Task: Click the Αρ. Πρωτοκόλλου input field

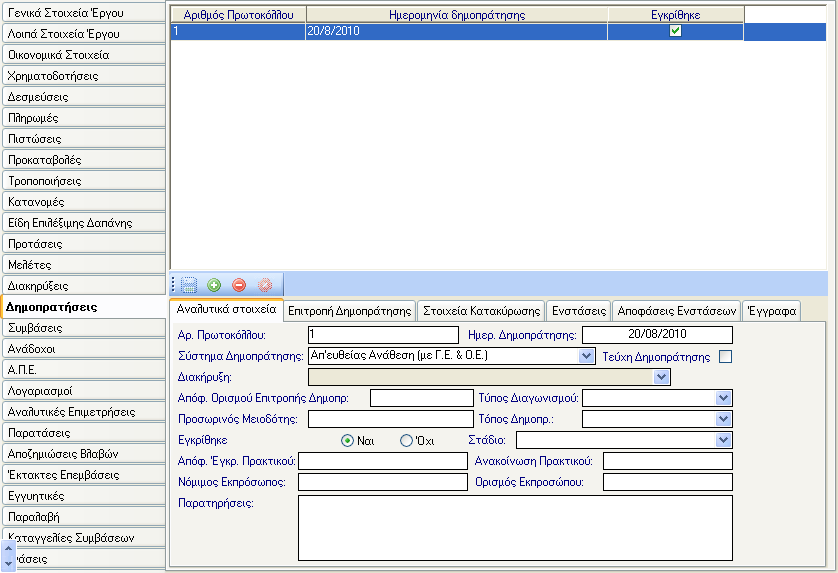Action: (x=383, y=335)
